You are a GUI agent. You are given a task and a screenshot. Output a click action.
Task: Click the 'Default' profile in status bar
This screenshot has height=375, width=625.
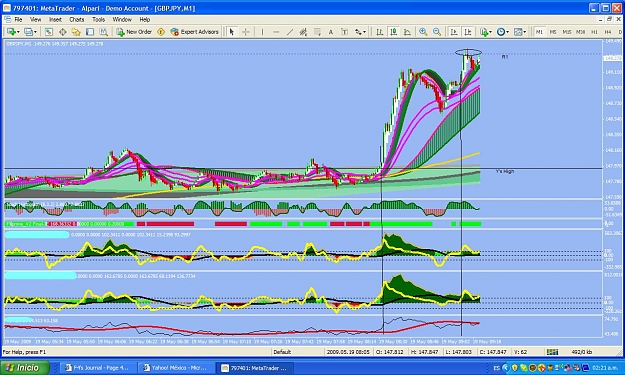pyautogui.click(x=282, y=352)
